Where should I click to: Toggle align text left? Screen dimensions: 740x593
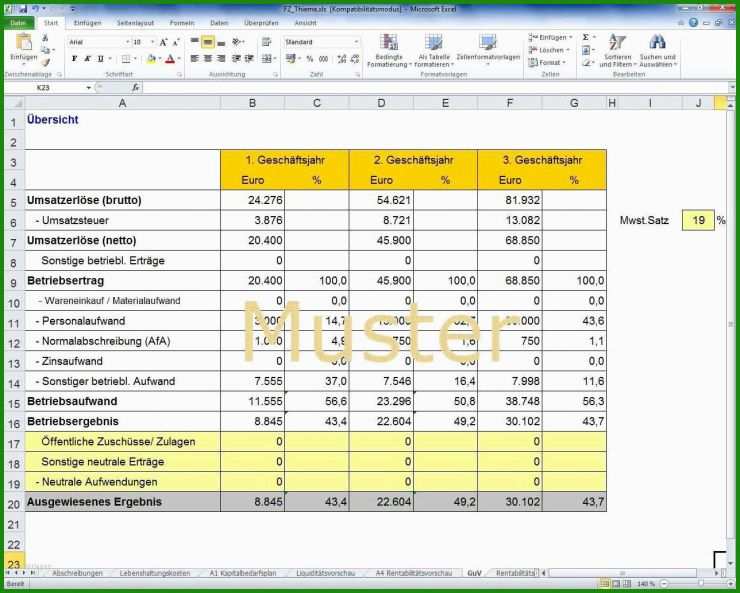point(194,58)
